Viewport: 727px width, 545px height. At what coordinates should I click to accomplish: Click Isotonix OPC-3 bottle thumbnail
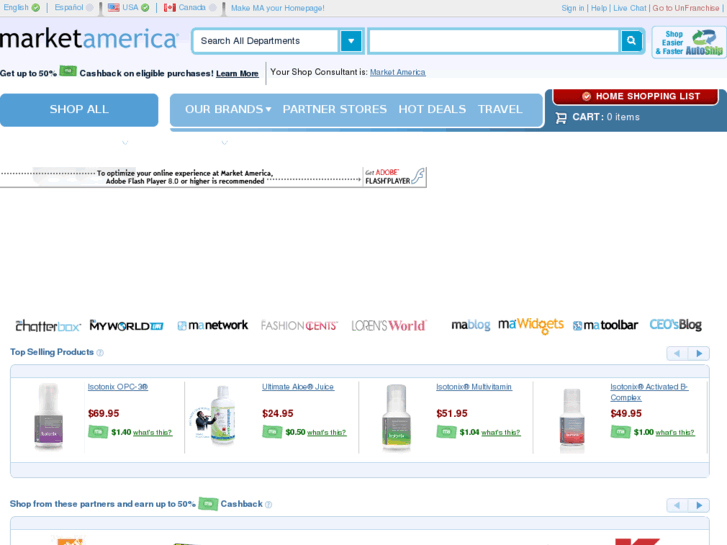49,417
